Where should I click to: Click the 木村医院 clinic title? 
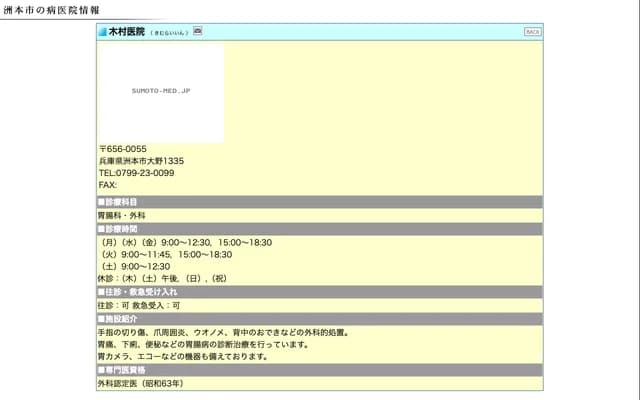126,32
